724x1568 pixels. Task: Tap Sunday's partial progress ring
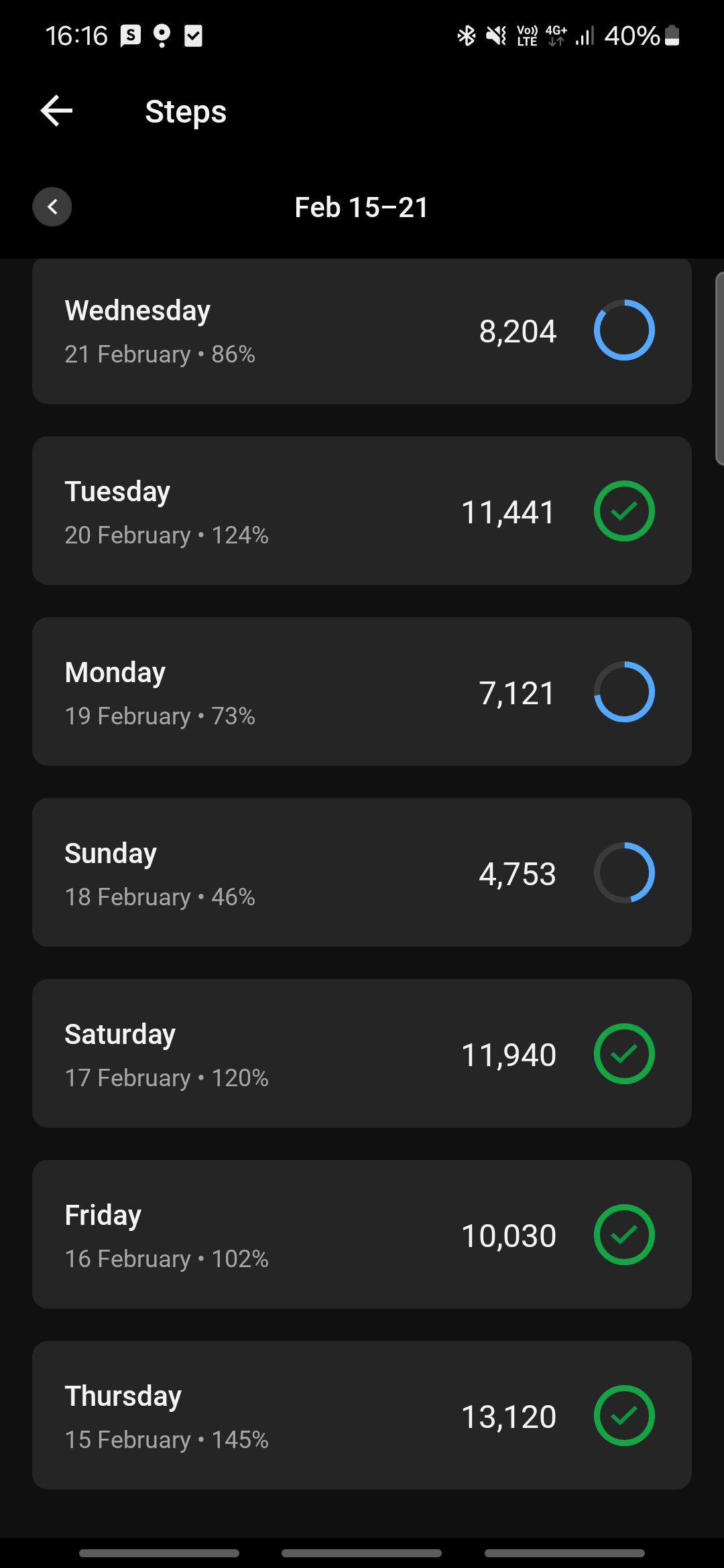point(623,873)
